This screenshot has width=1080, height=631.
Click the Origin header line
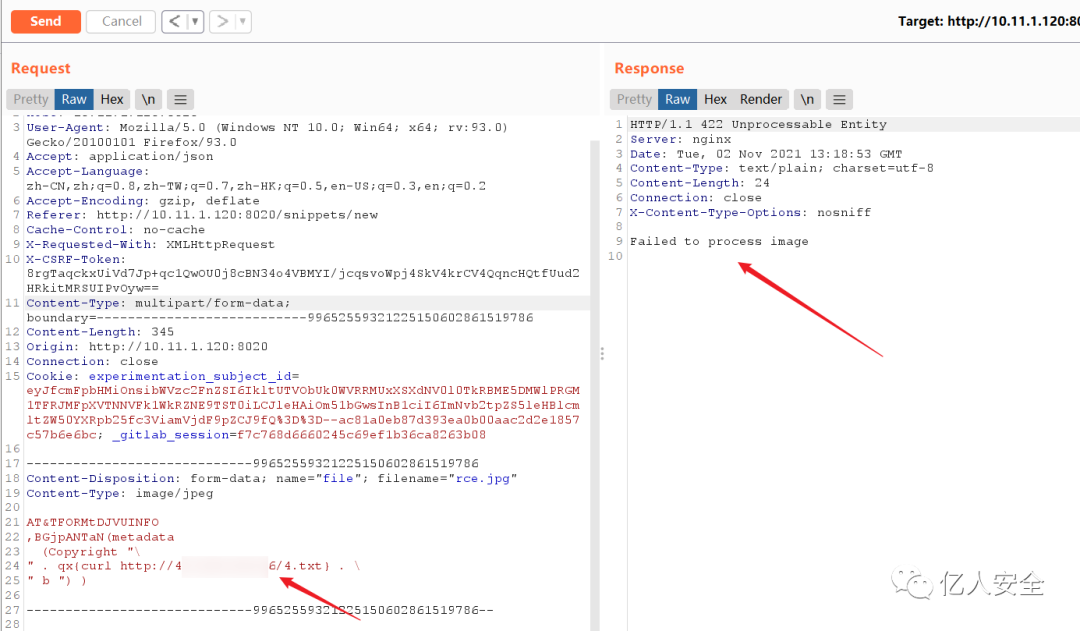[x=147, y=346]
